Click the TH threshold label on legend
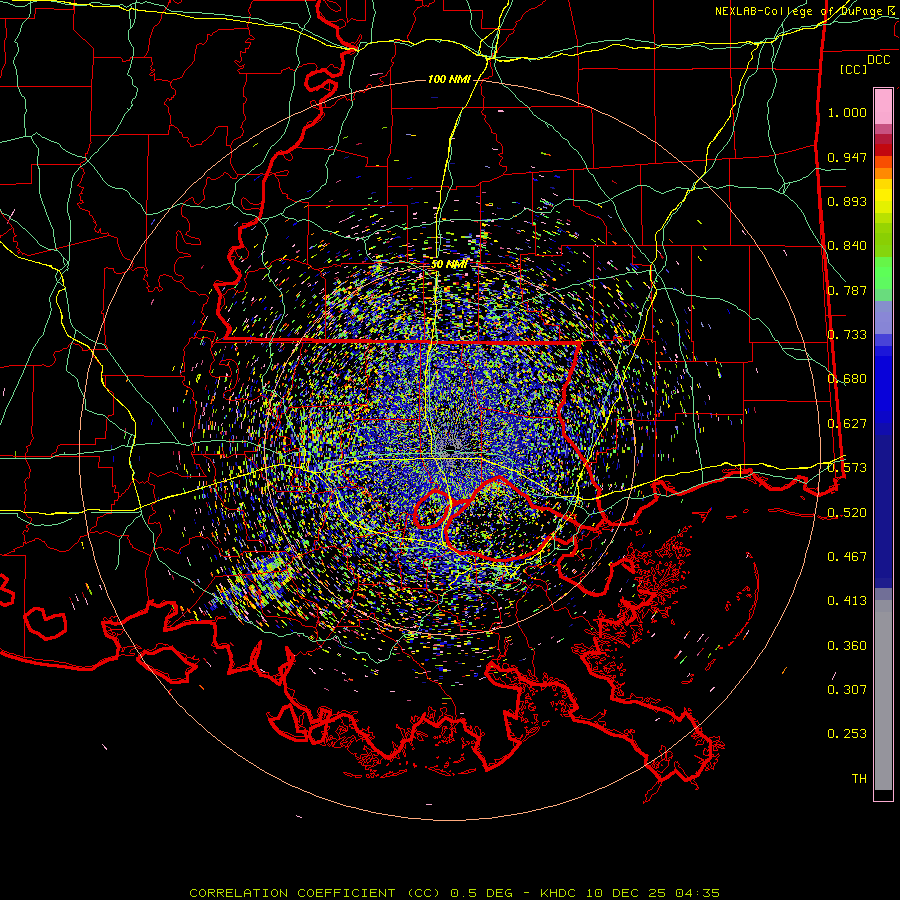 tap(859, 779)
